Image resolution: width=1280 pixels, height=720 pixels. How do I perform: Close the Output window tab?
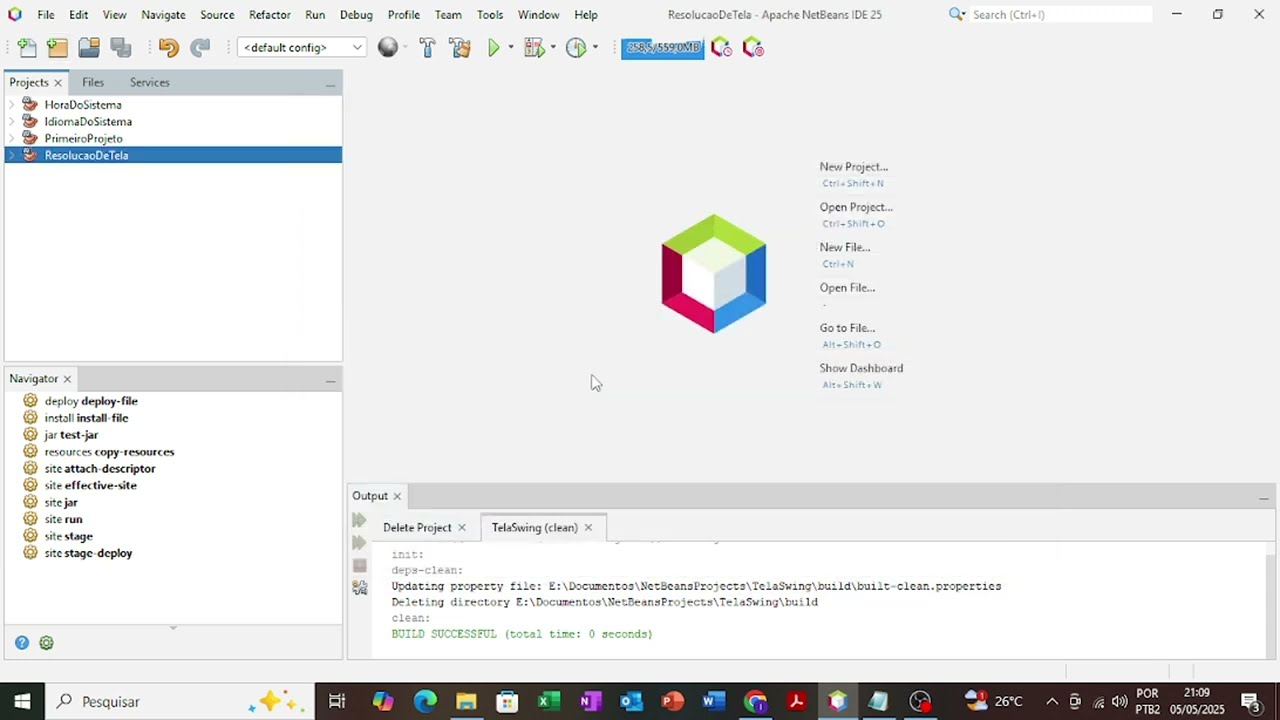tap(397, 497)
